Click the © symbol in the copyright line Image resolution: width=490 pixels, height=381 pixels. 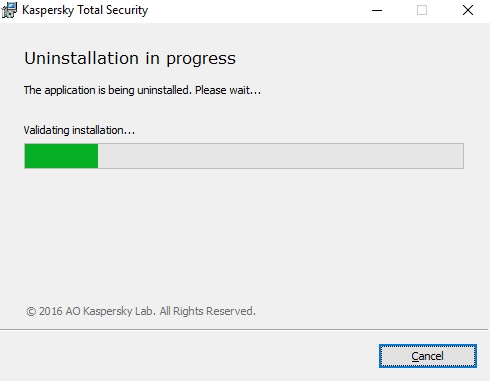point(31,312)
